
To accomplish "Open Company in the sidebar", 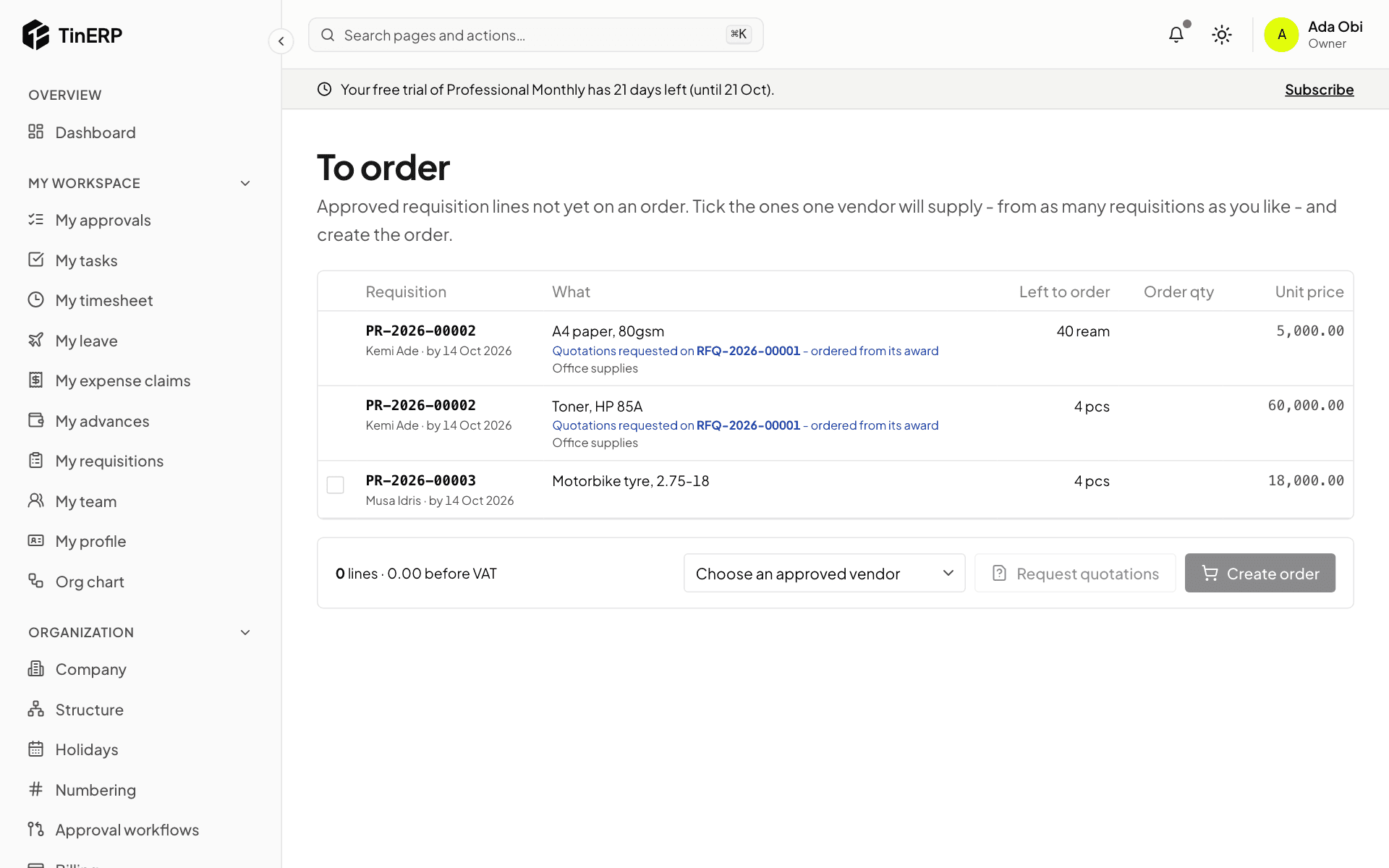I will [x=90, y=669].
